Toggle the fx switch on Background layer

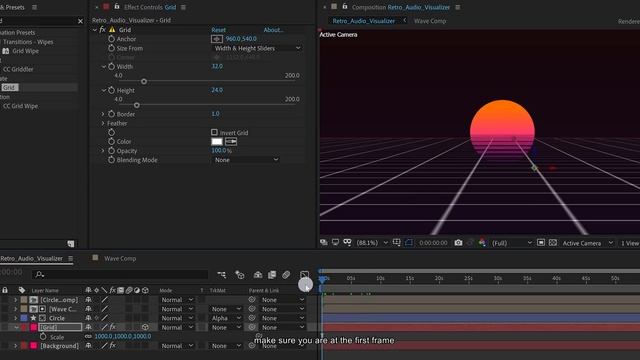(x=113, y=346)
